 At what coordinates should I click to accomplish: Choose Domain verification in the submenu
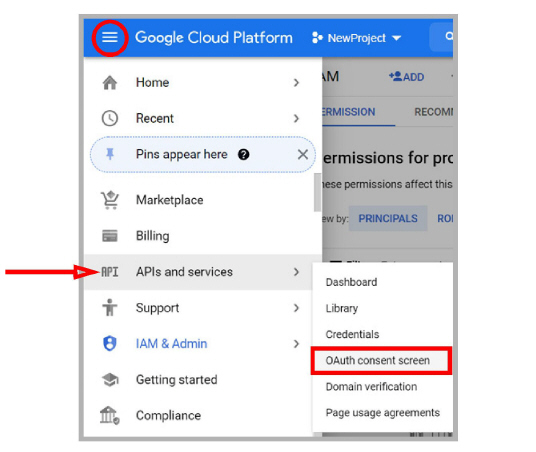382,386
